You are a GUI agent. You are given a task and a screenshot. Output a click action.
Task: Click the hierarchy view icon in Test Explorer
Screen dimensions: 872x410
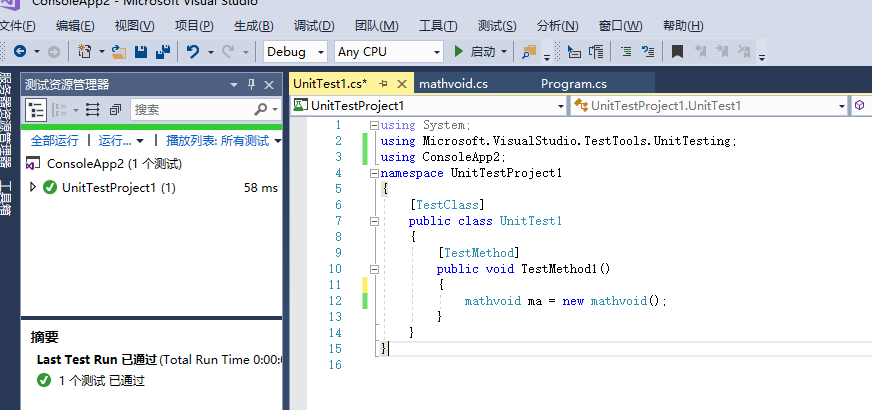36,110
